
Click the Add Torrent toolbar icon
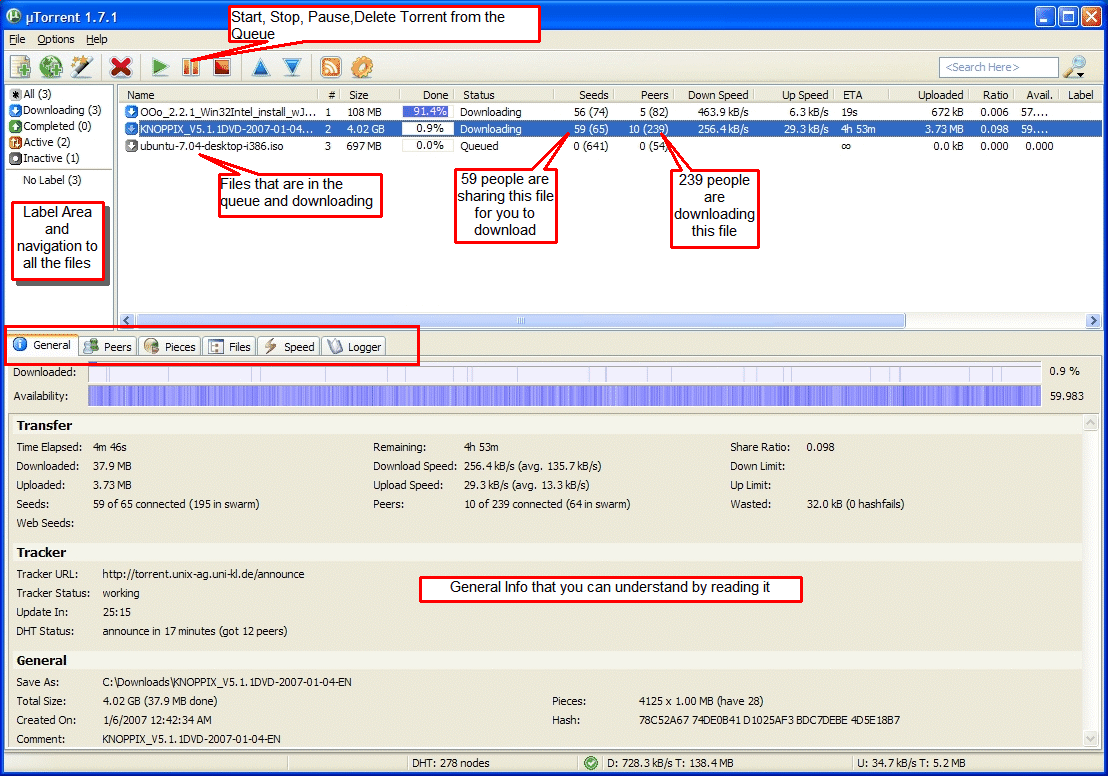click(20, 67)
